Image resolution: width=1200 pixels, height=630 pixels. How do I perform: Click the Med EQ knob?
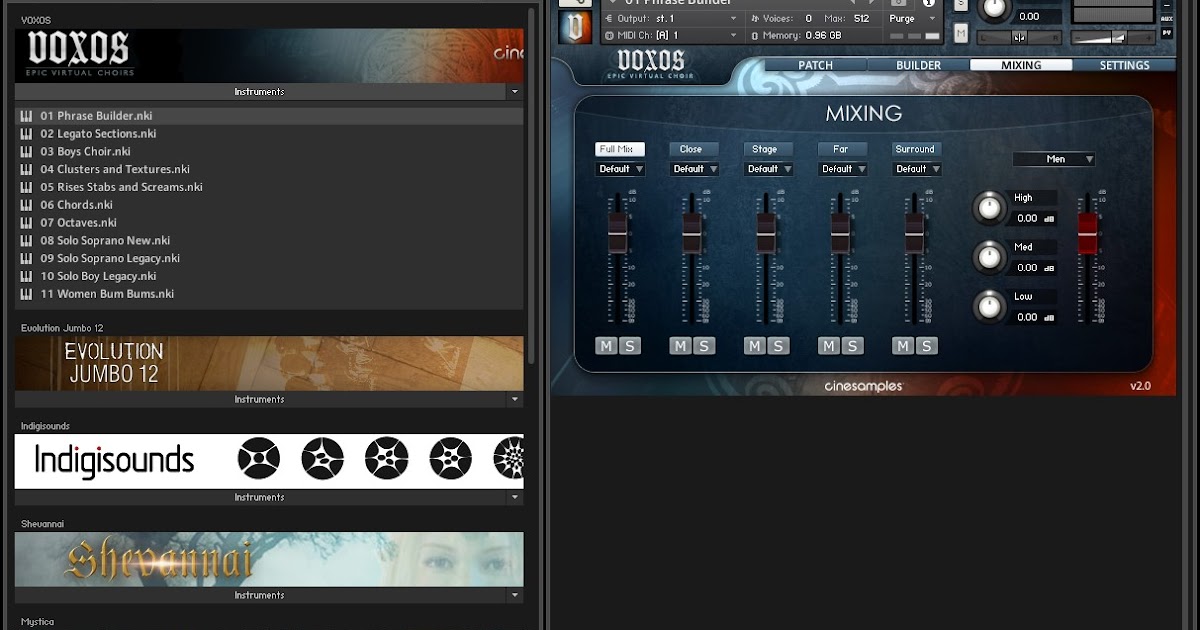[989, 257]
